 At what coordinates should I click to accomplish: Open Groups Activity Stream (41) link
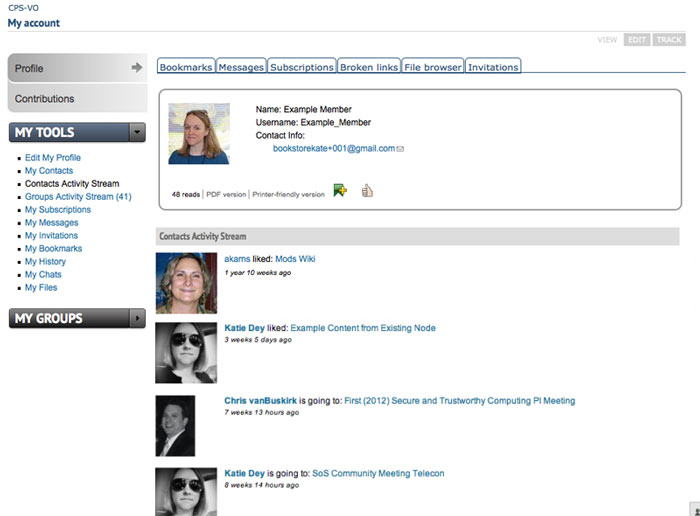click(78, 197)
